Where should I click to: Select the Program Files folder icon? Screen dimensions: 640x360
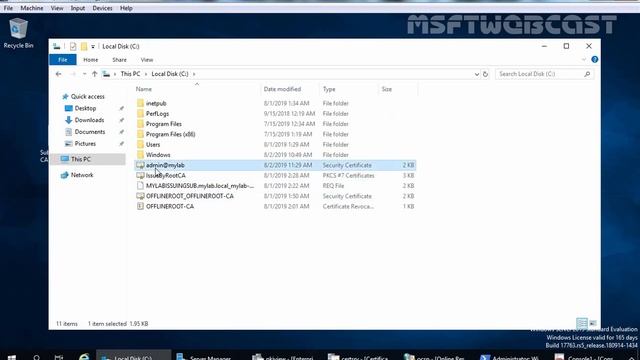click(140, 124)
